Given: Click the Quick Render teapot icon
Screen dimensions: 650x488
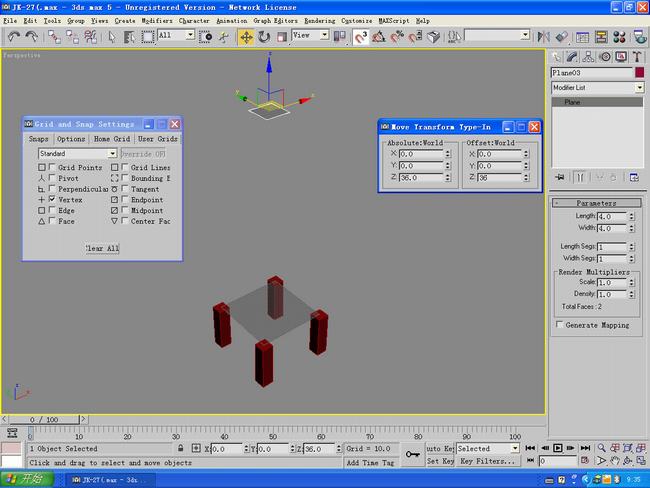Looking at the screenshot, I should click(x=640, y=37).
